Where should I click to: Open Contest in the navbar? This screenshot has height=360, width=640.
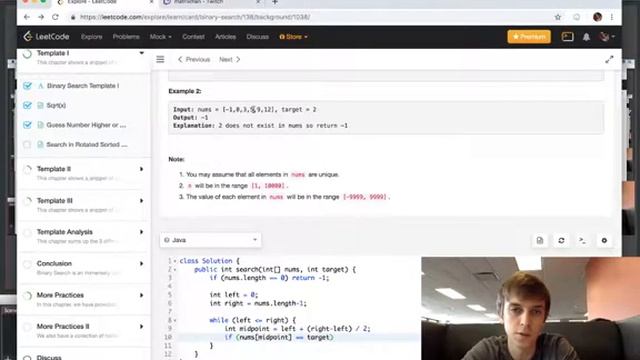(193, 37)
